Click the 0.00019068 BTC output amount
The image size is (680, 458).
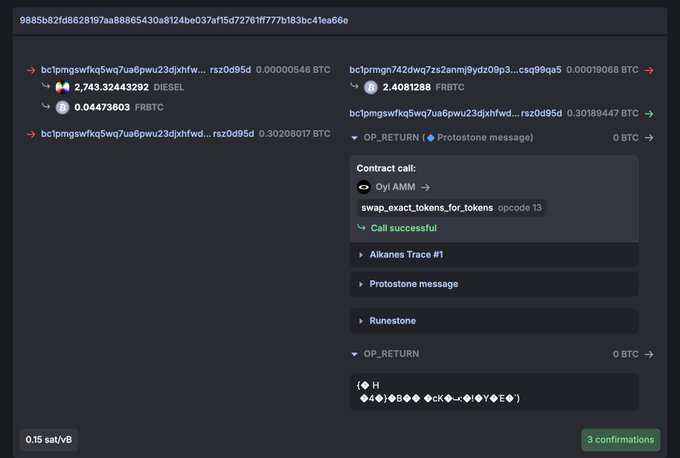tap(602, 70)
